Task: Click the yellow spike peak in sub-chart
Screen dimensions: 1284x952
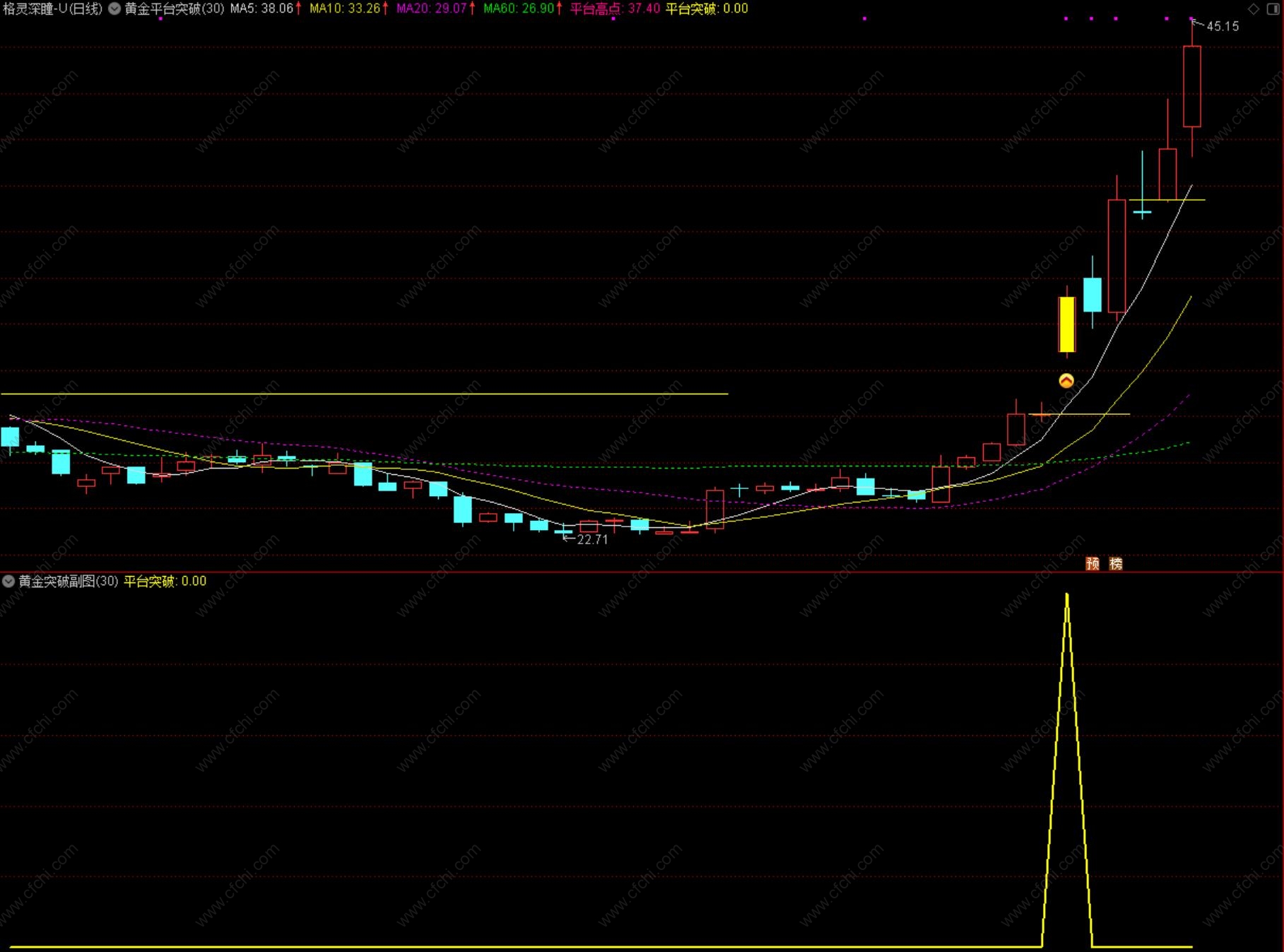Action: 1067,595
